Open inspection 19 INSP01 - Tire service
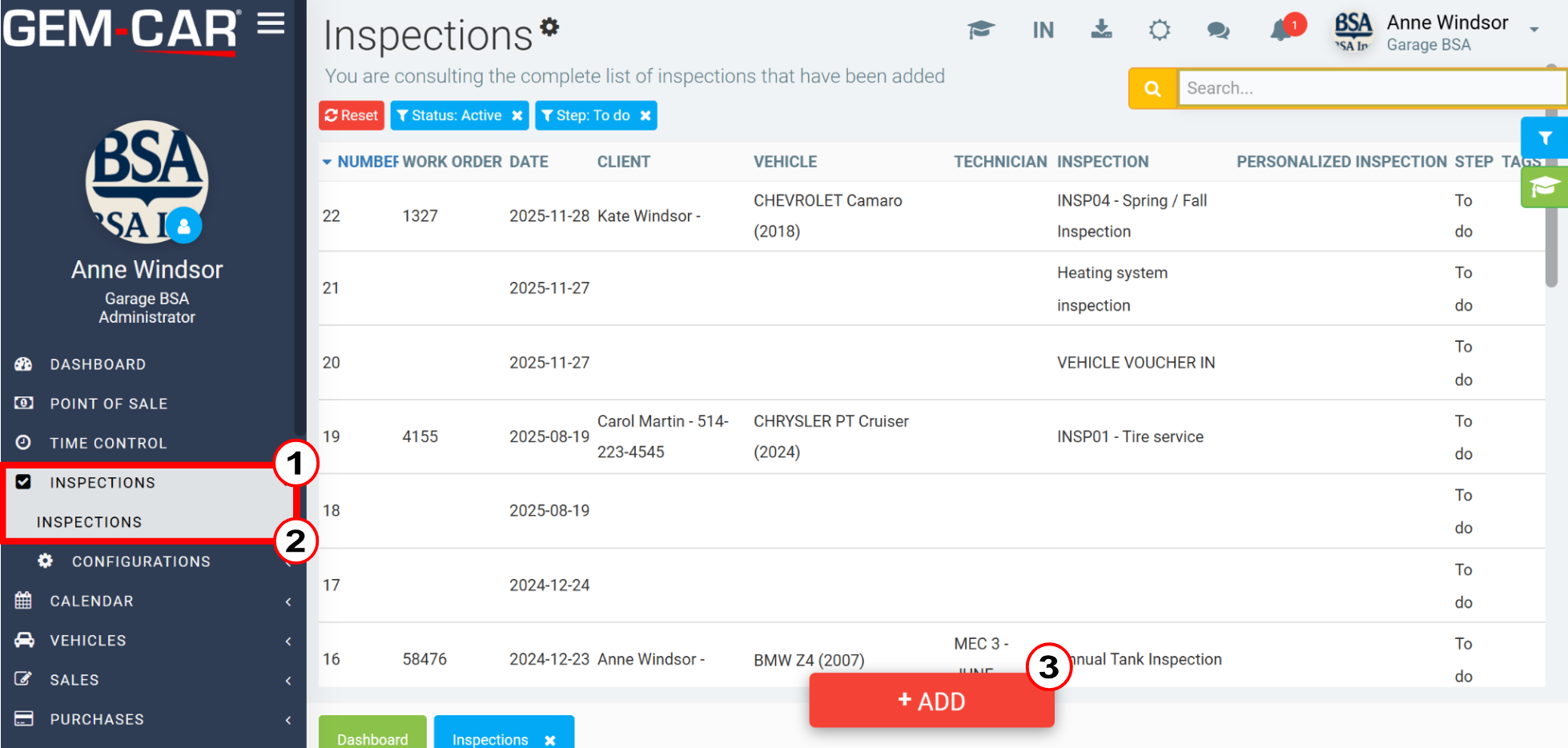The height and width of the screenshot is (748, 1568). pos(931,436)
